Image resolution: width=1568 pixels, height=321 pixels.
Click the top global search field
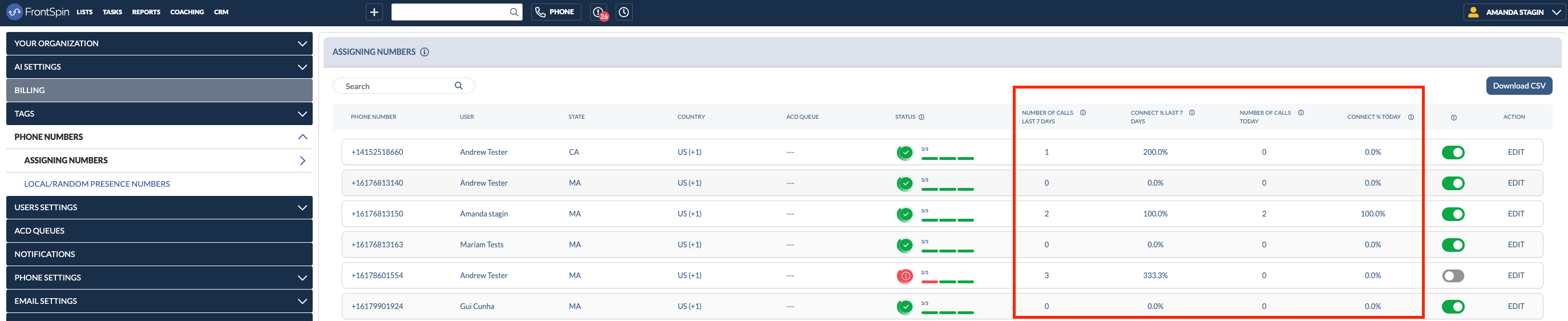(x=456, y=12)
